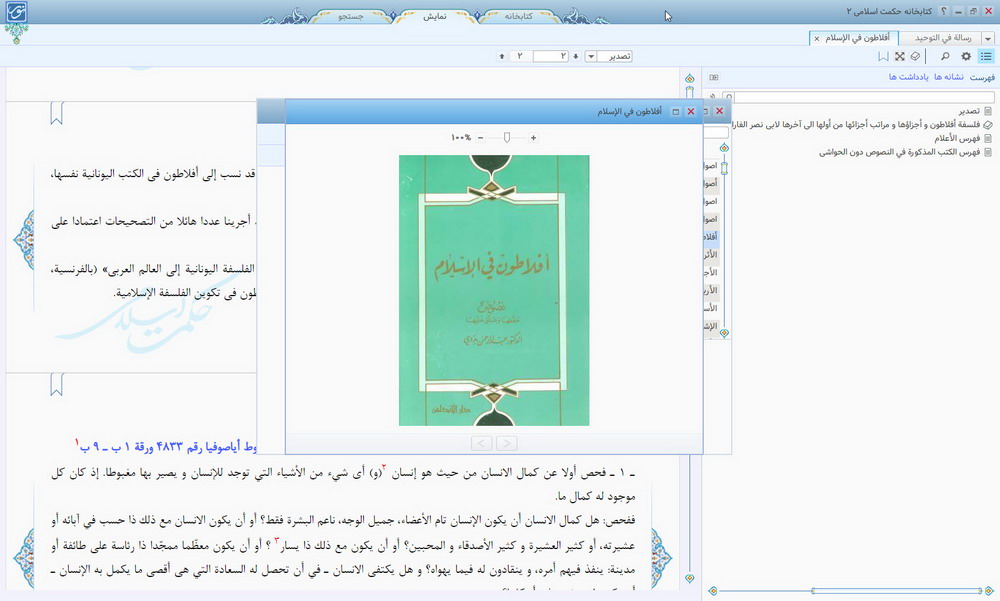Adjust the cover zoom slider handle
Viewport: 1000px width, 601px height.
tap(507, 138)
